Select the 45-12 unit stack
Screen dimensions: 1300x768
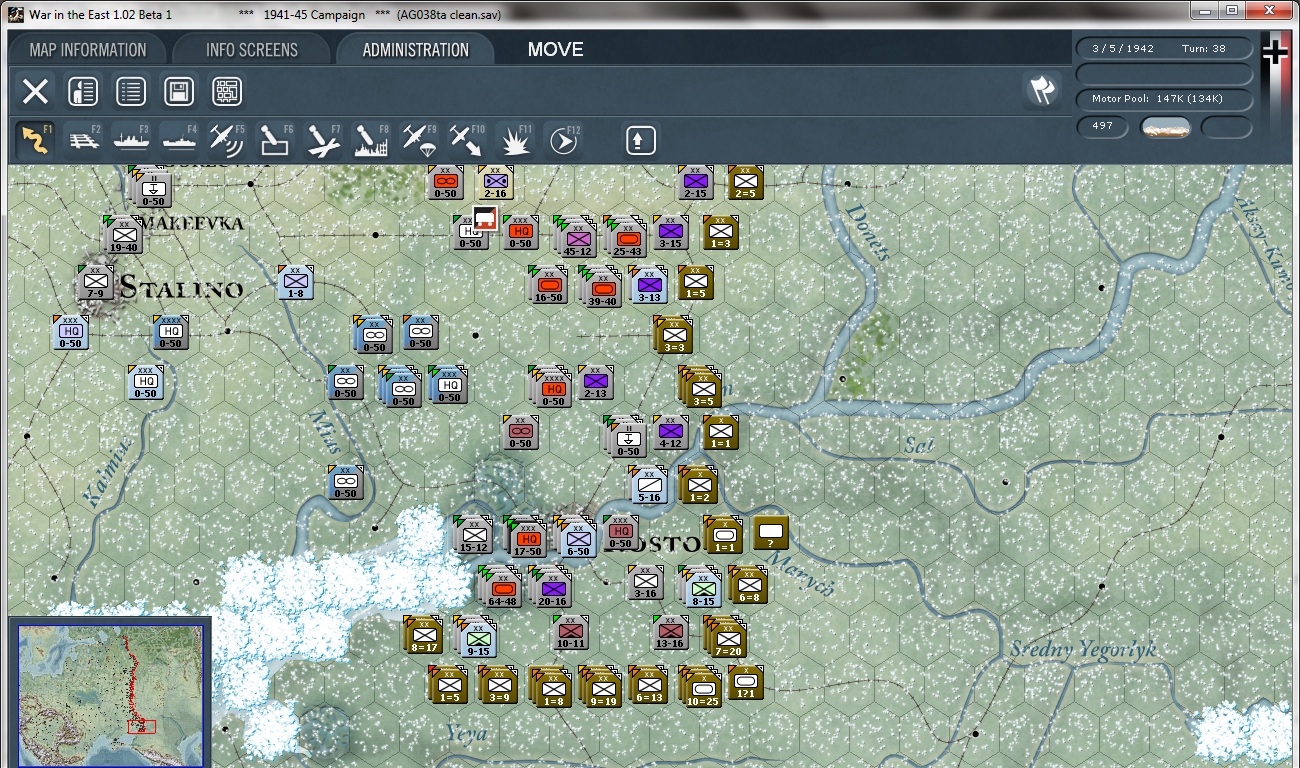(576, 236)
